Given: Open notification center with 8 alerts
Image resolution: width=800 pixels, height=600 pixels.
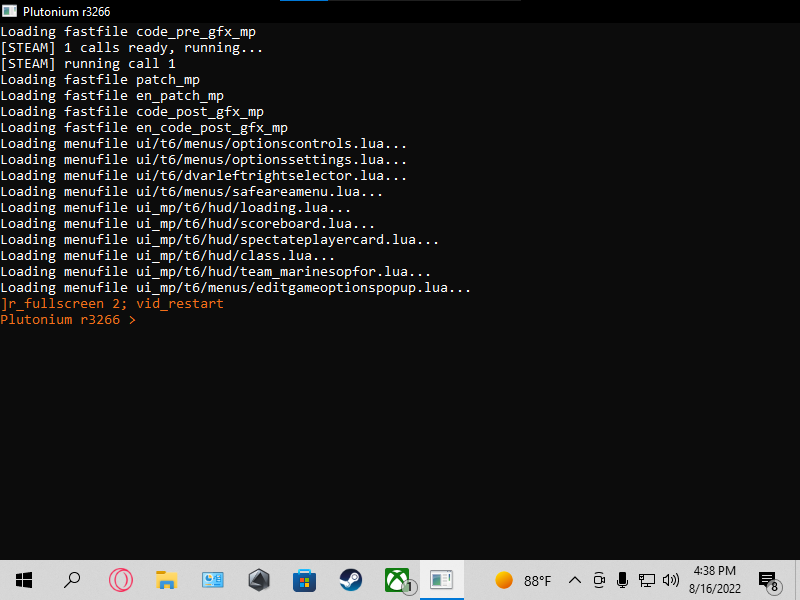Looking at the screenshot, I should click(769, 581).
